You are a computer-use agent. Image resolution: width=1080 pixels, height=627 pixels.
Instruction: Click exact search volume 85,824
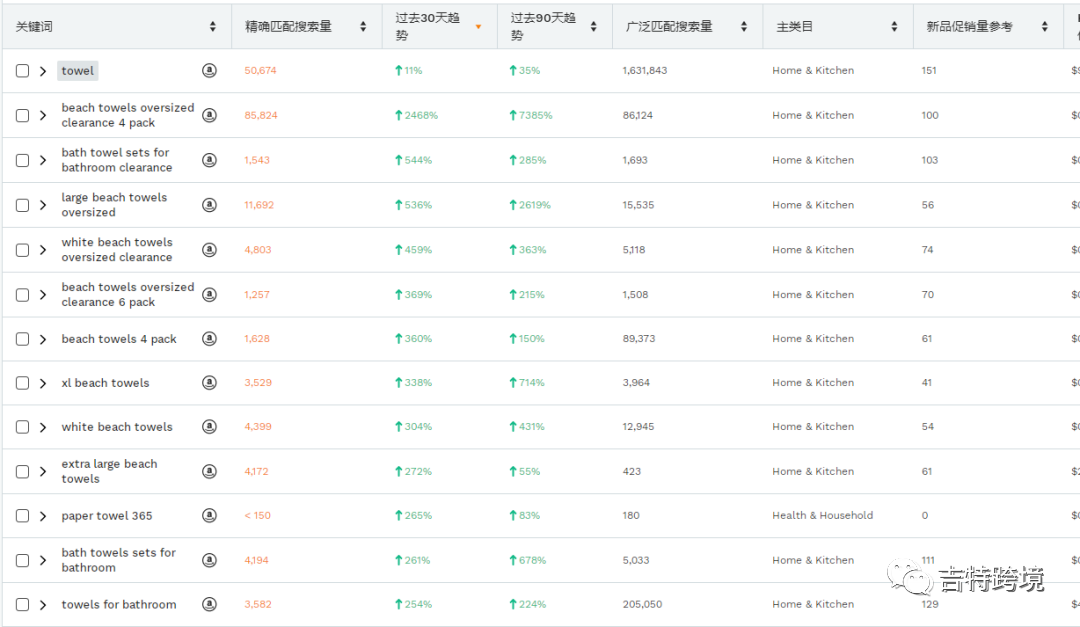point(260,115)
